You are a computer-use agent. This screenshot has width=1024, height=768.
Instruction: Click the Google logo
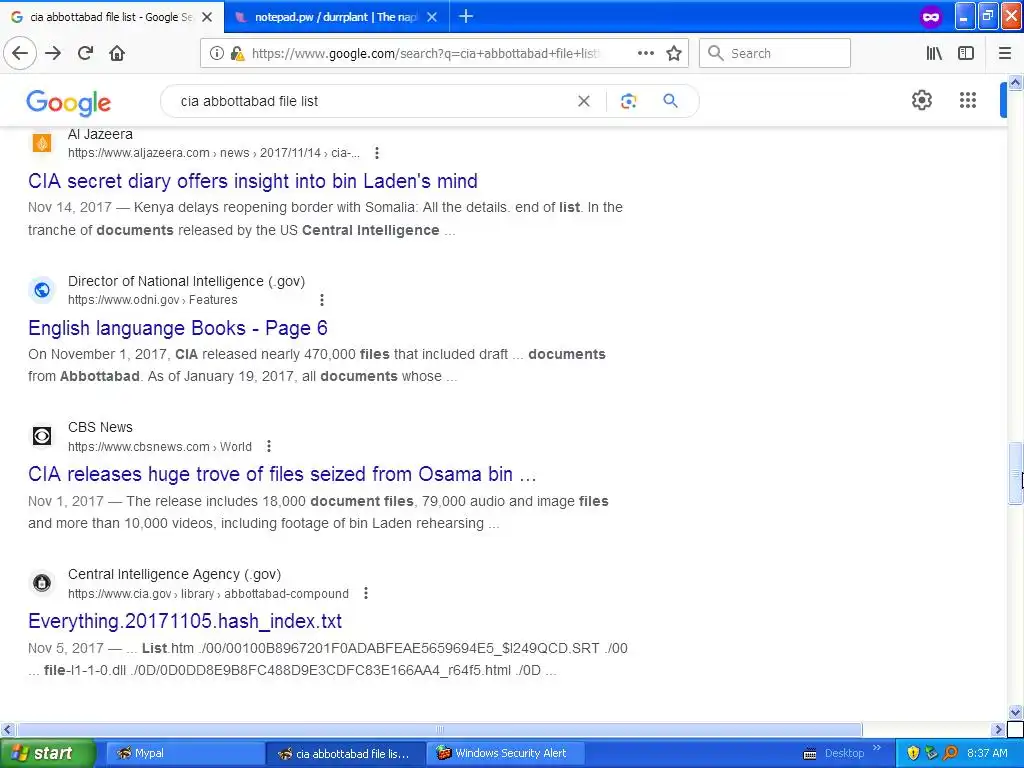click(69, 102)
